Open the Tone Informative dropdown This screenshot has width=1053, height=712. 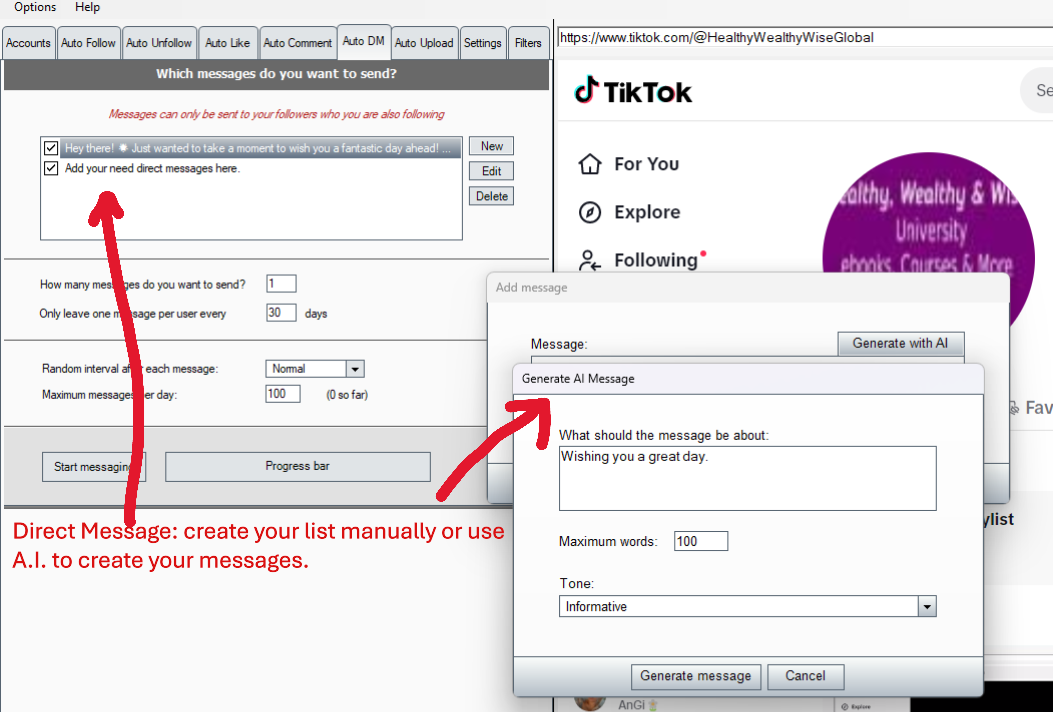(927, 607)
